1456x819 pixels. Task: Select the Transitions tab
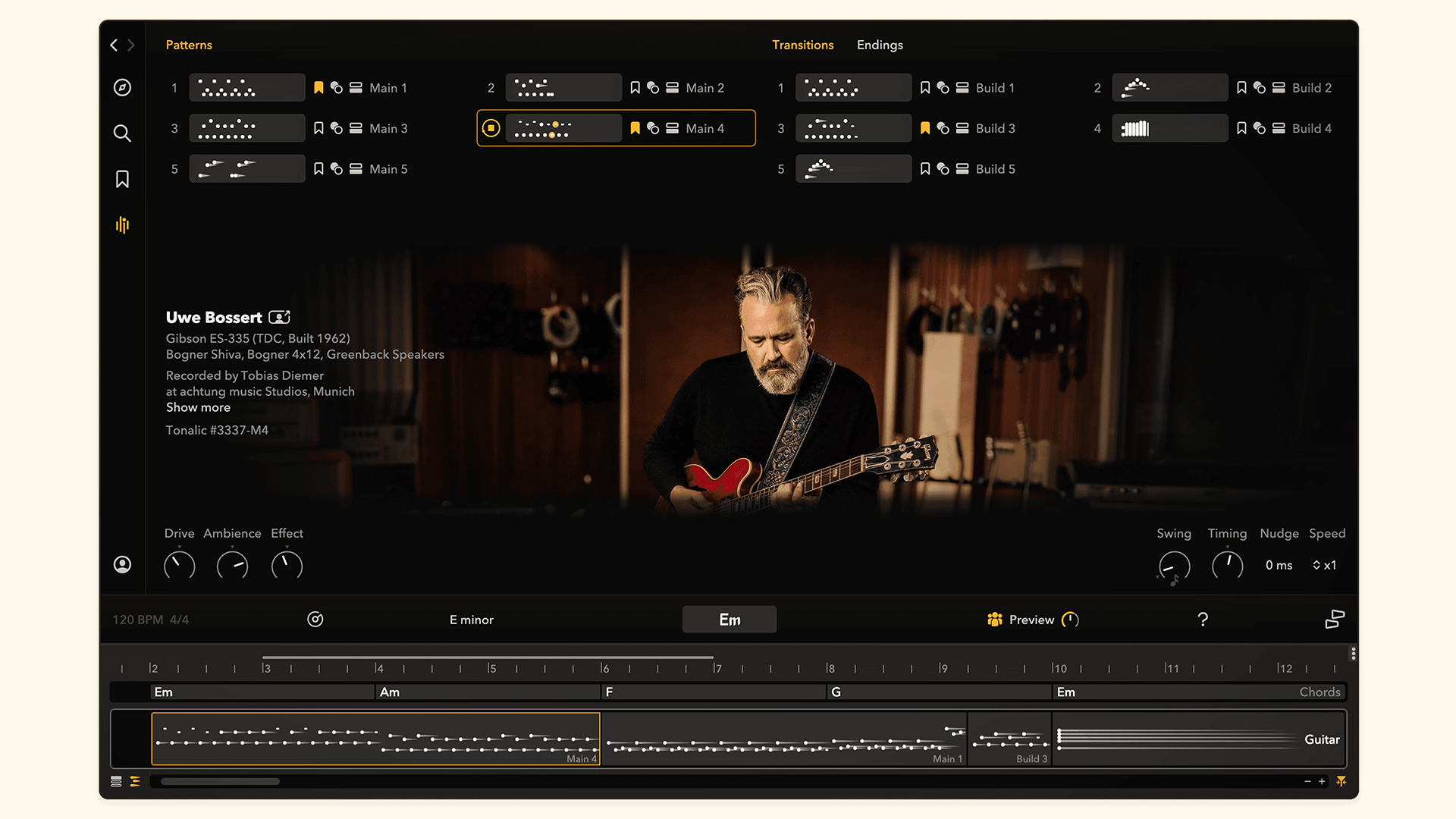pos(802,45)
